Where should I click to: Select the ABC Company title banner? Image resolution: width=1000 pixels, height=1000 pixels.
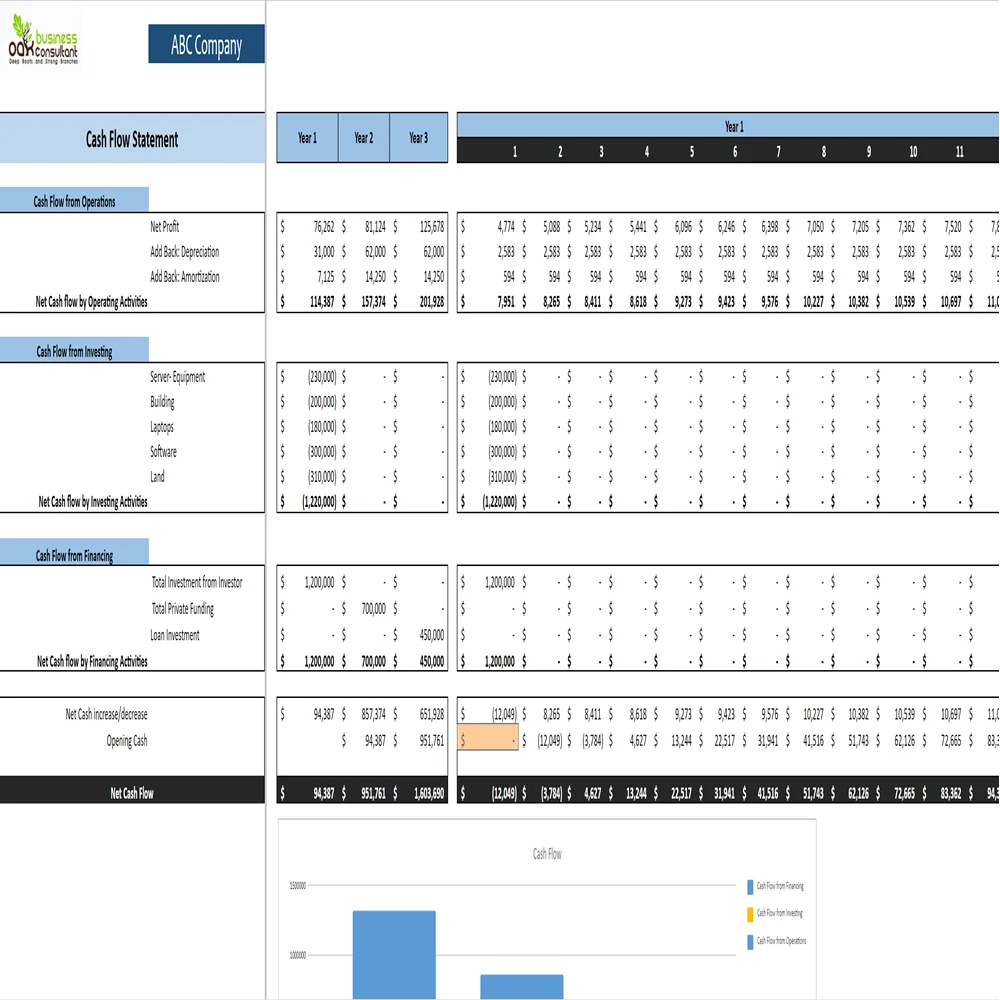click(206, 44)
